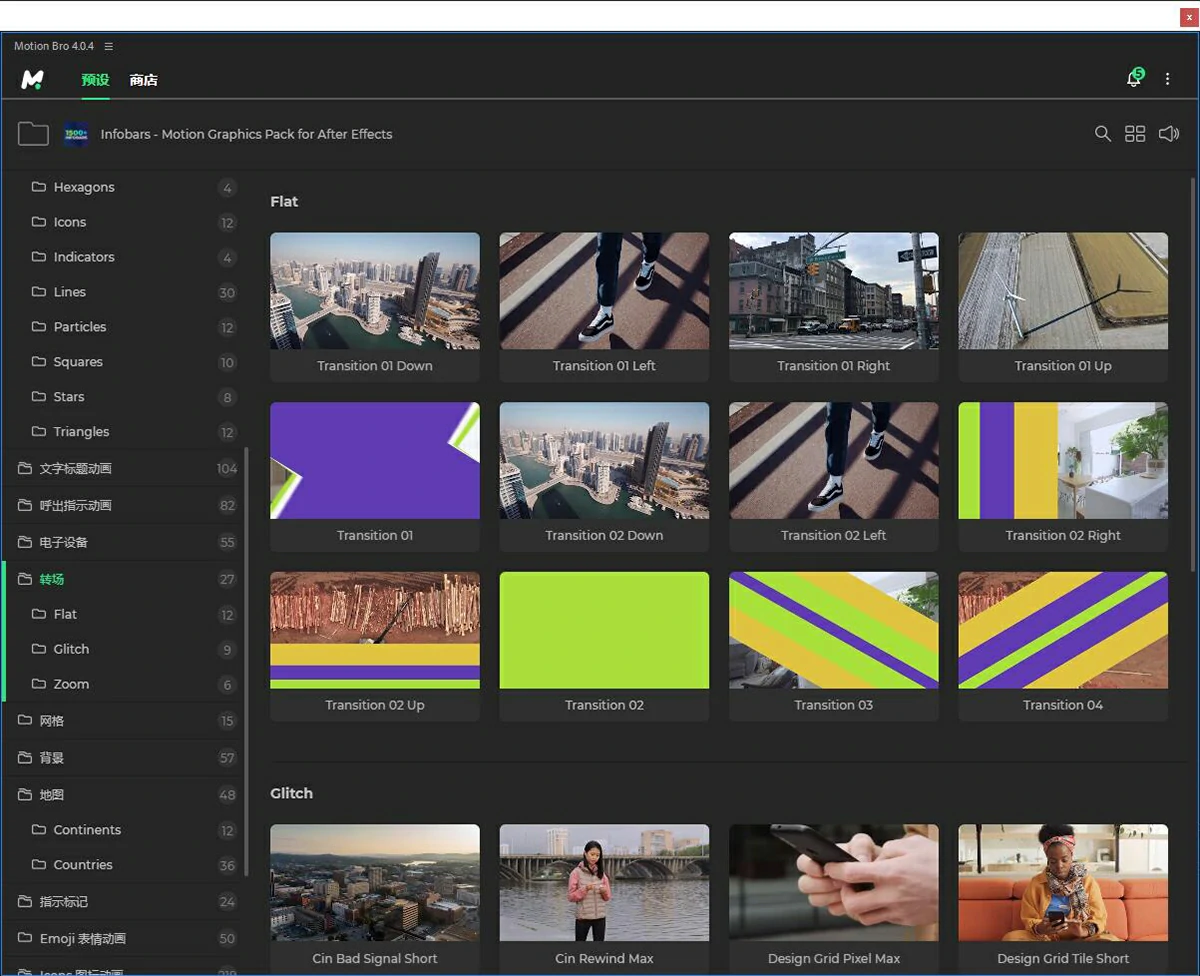
Task: Expand the 指示标记 category
Action: coord(122,902)
